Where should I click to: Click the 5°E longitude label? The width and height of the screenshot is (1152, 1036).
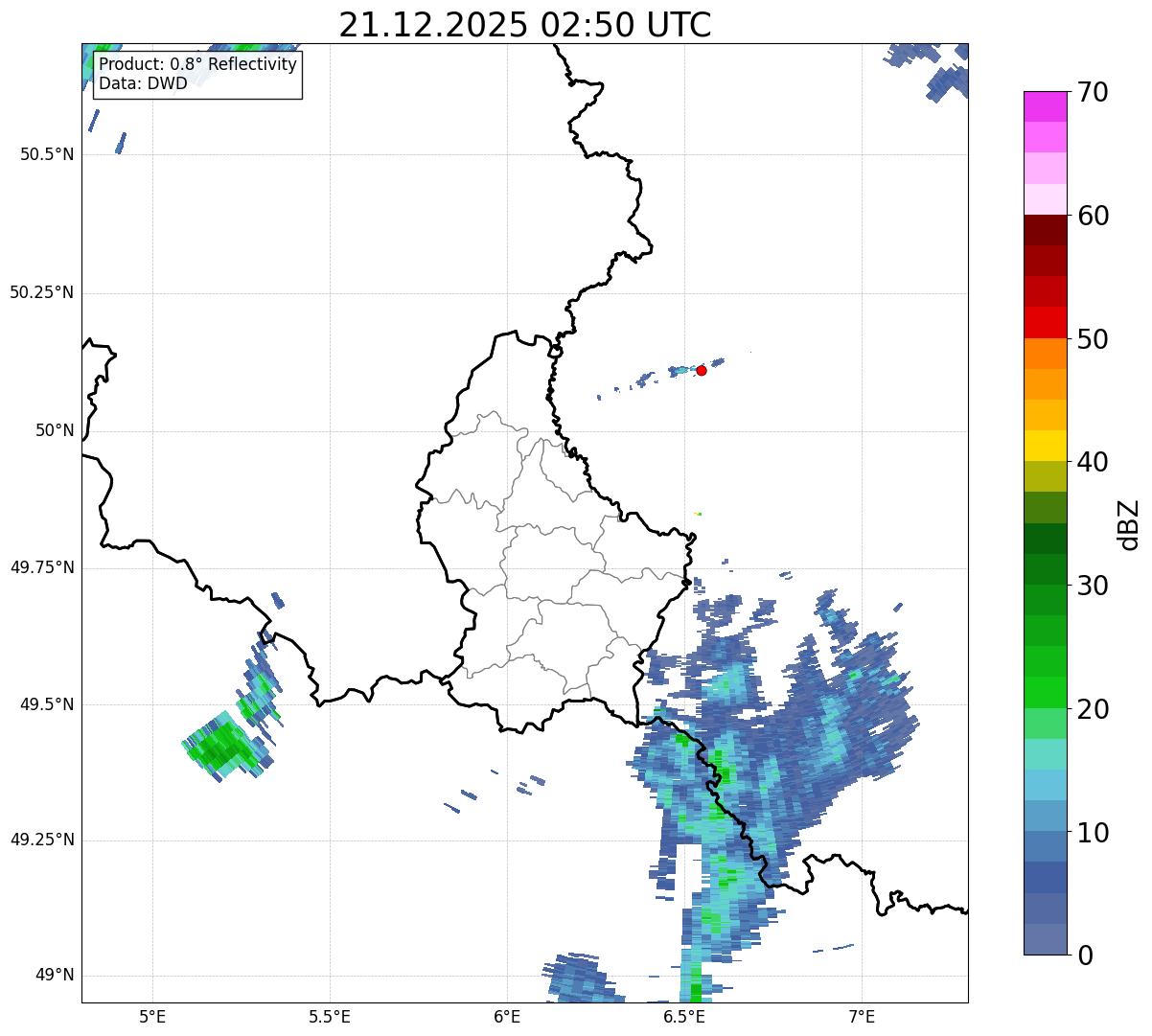152,1017
